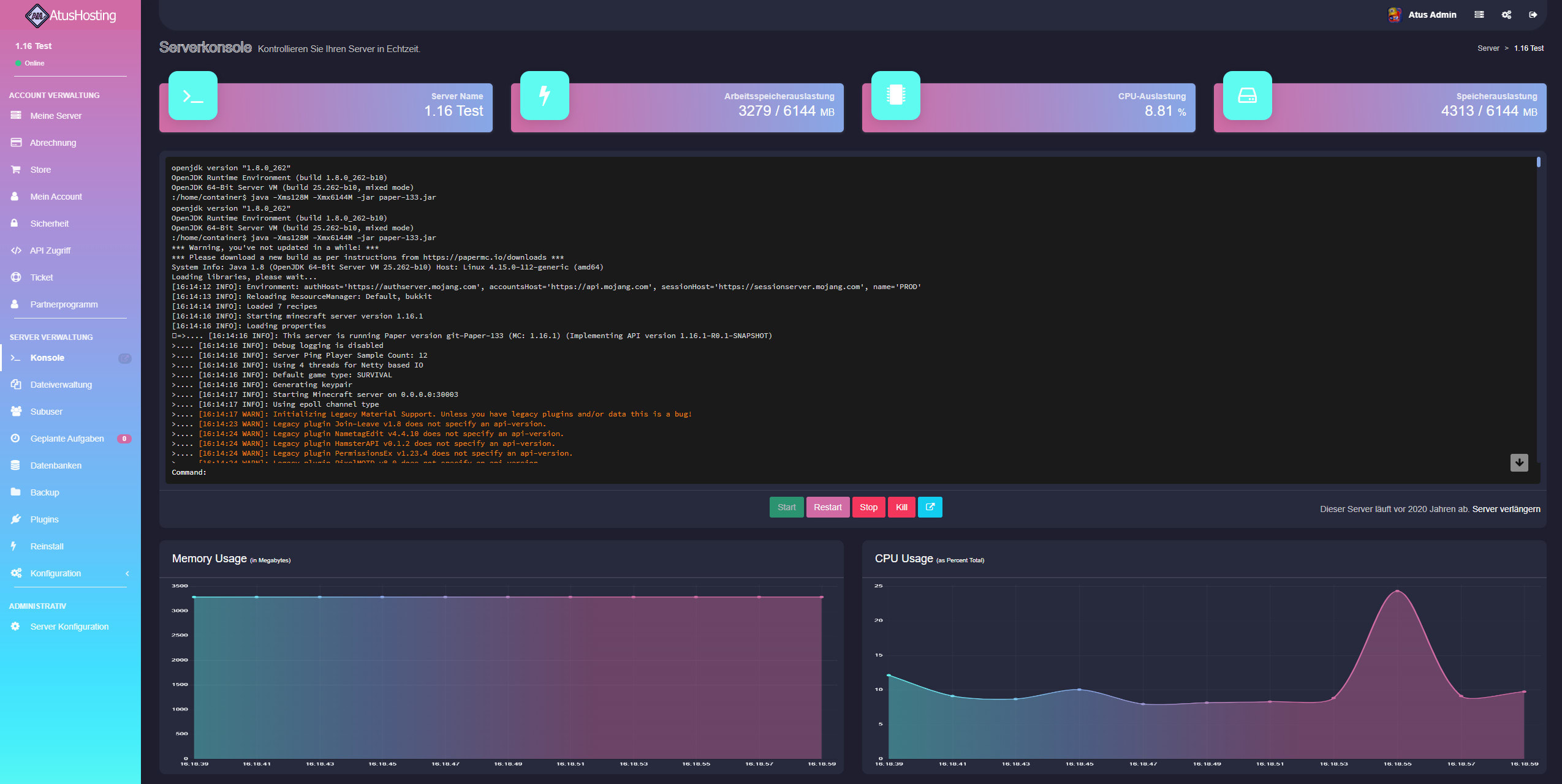The width and height of the screenshot is (1562, 784).
Task: Click Dateiverwaltung files icon
Action: click(16, 385)
